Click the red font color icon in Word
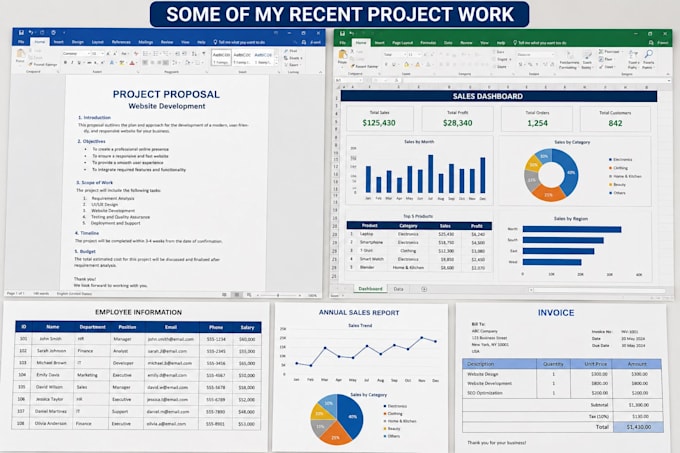This screenshot has height=453, width=680. pos(132,63)
